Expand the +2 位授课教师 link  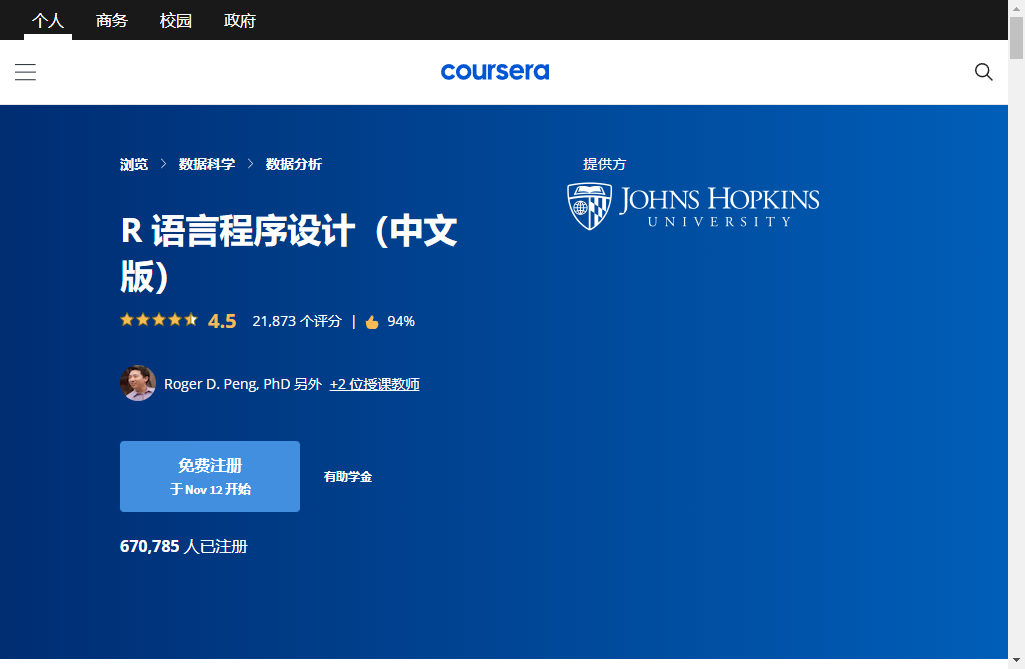[x=374, y=384]
